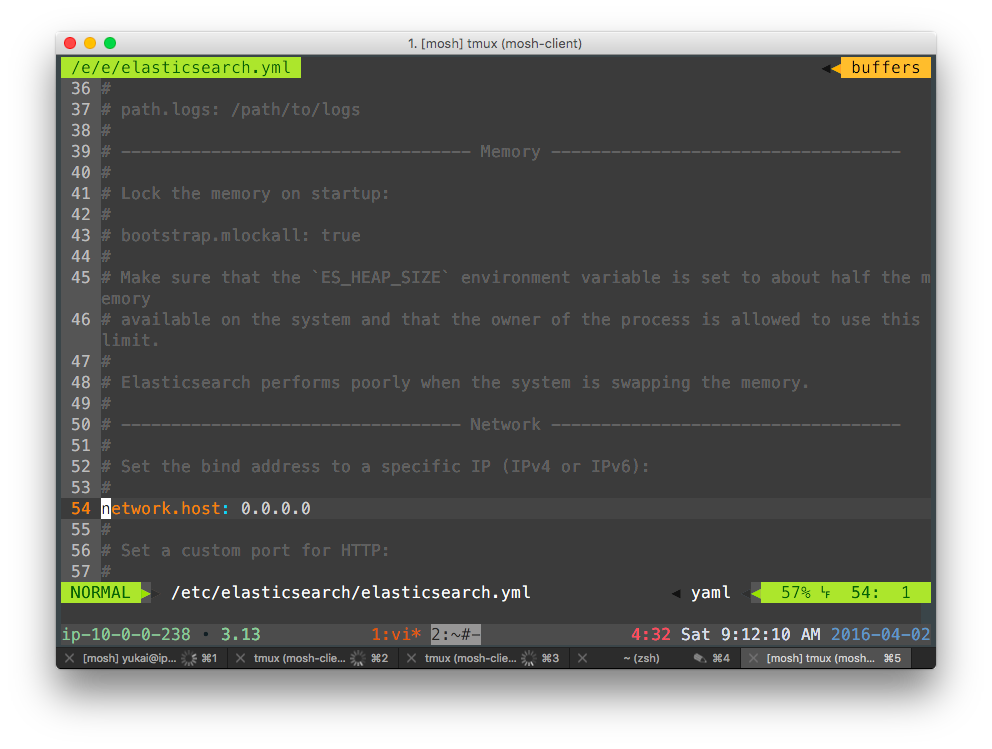Click the wrapped word 'emory' under line 45
992x749 pixels.
pos(126,299)
